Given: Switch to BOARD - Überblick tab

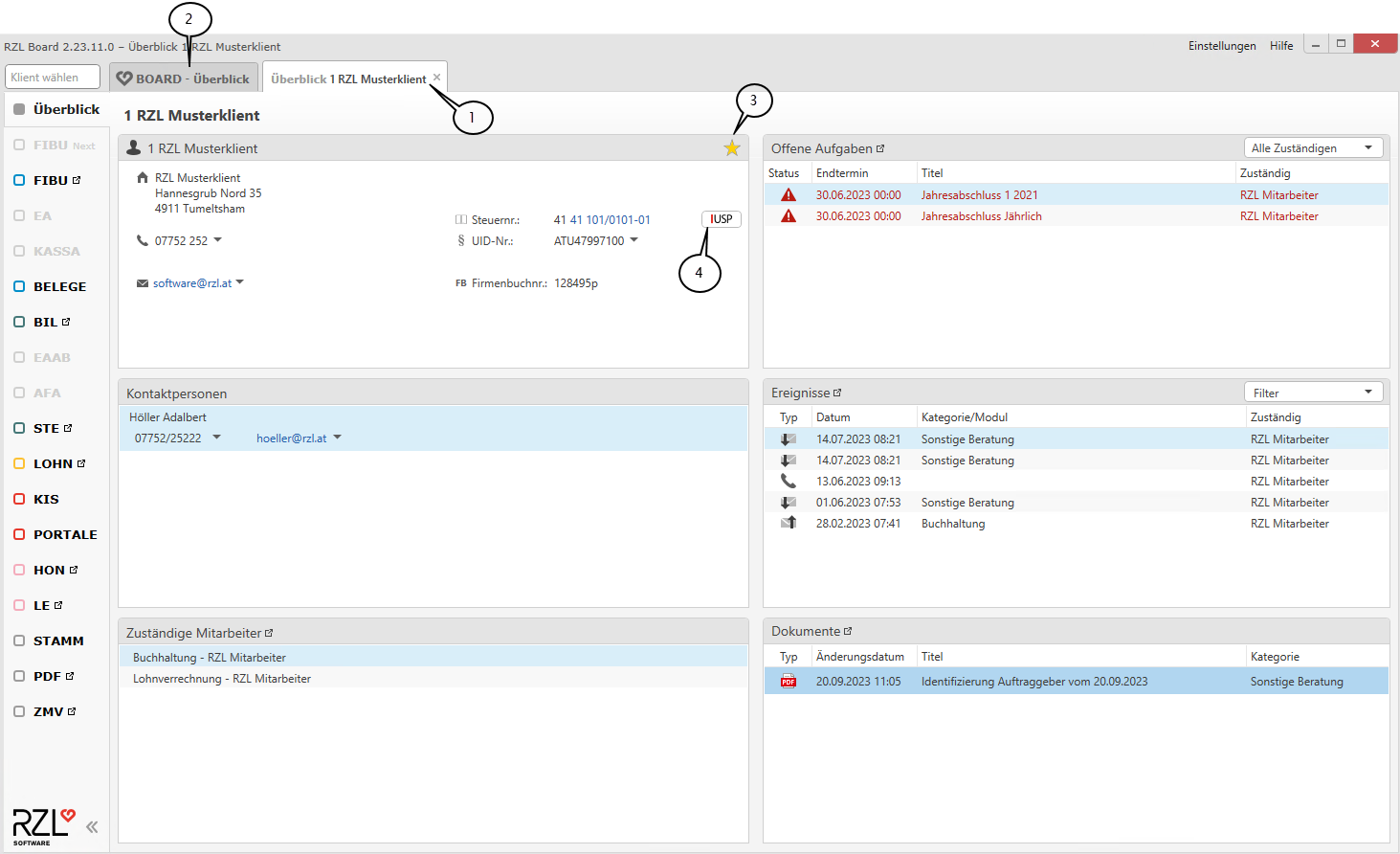Looking at the screenshot, I should (184, 79).
